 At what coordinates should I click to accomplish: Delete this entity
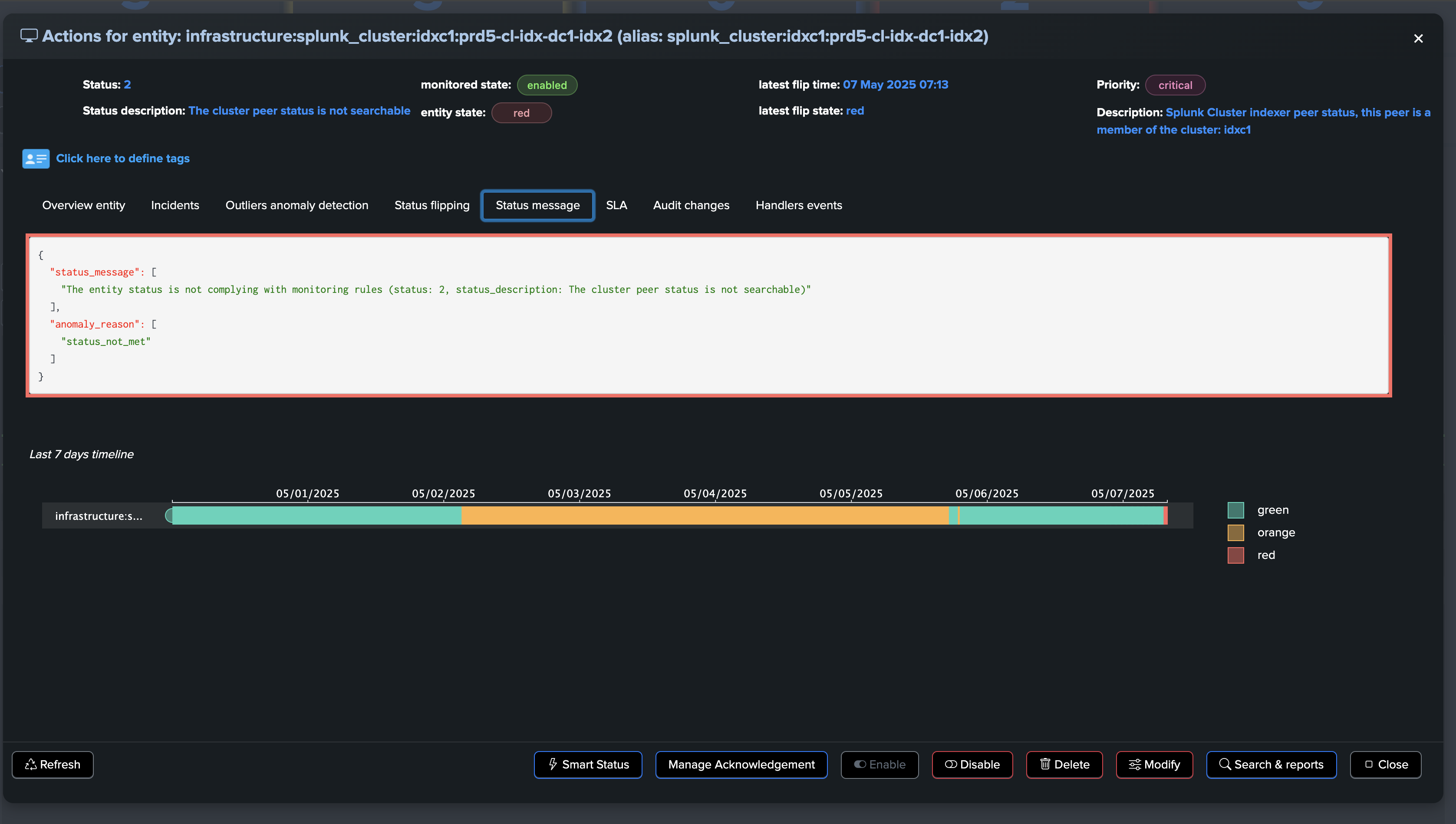click(1064, 765)
